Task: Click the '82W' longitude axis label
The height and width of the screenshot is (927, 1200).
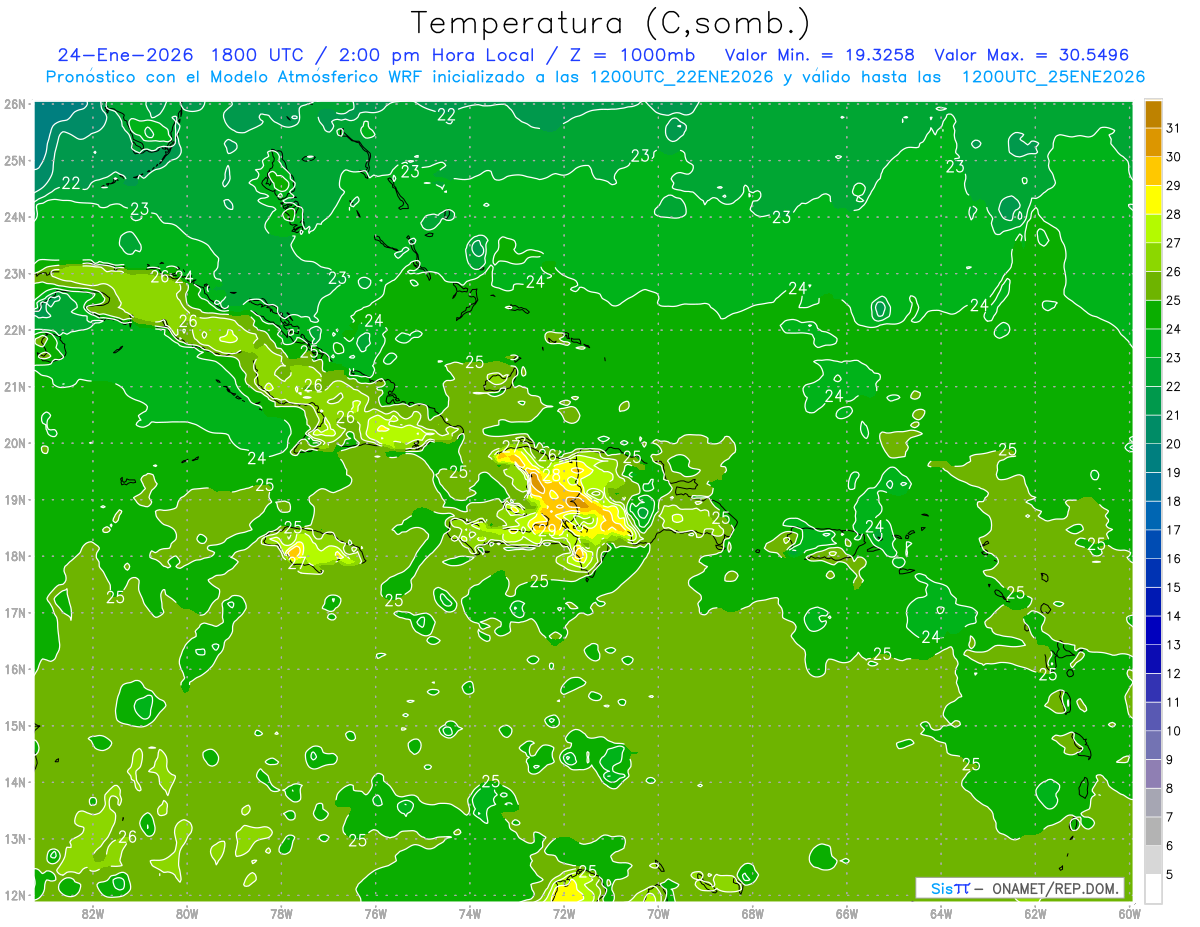Action: pos(92,913)
